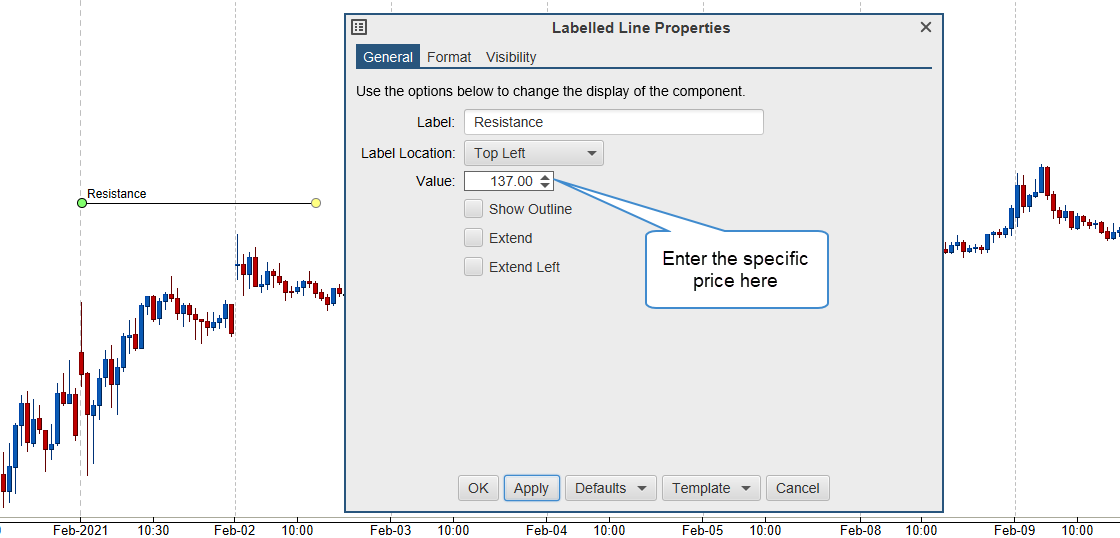This screenshot has width=1120, height=538.
Task: Close the Labelled Line Properties dialog
Action: pyautogui.click(x=926, y=28)
